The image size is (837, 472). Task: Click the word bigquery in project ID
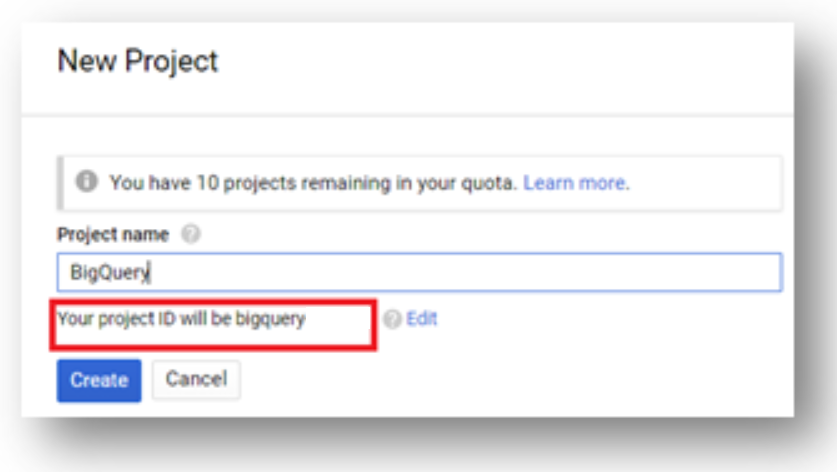271,319
